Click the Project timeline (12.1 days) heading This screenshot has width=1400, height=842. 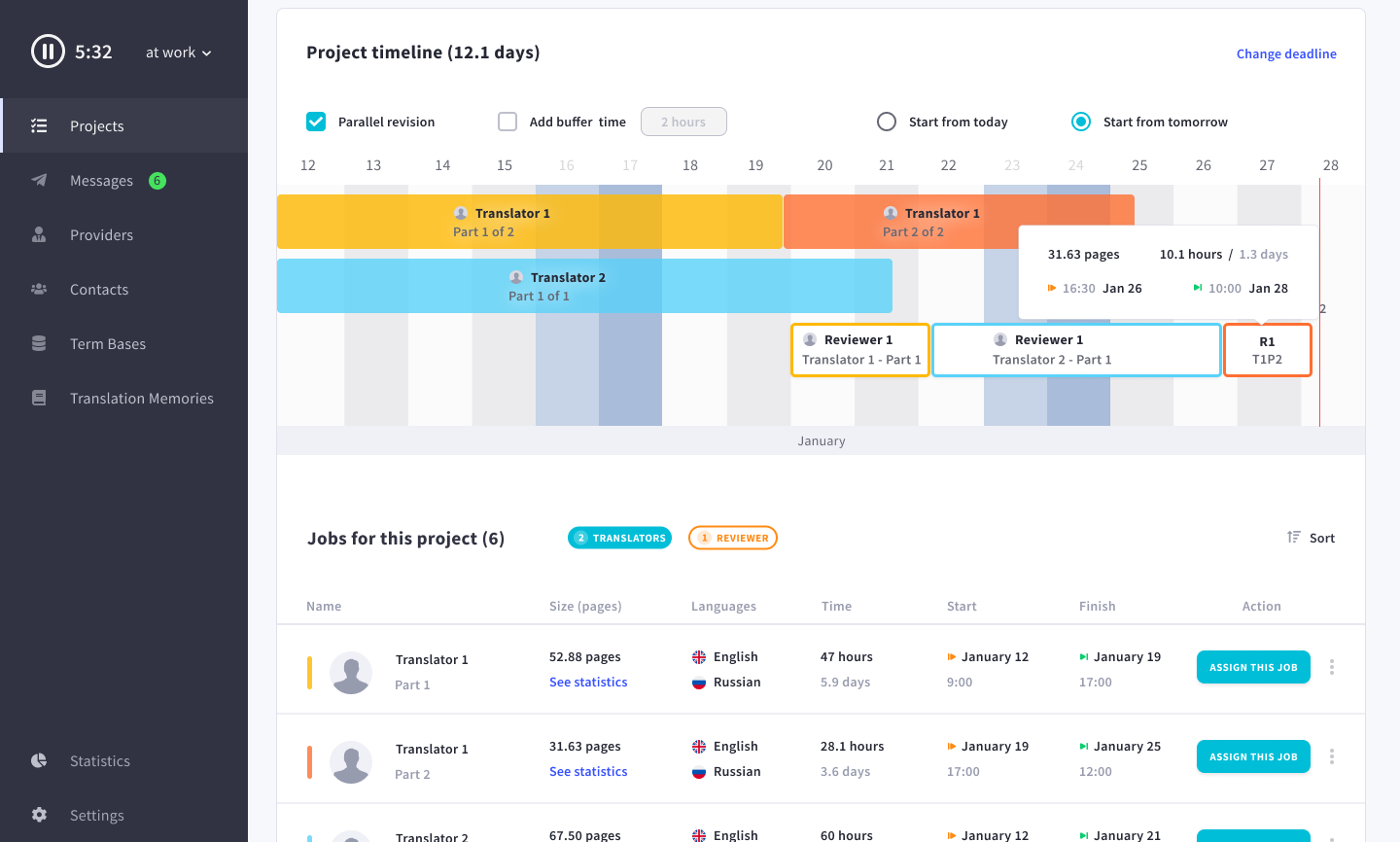(423, 53)
